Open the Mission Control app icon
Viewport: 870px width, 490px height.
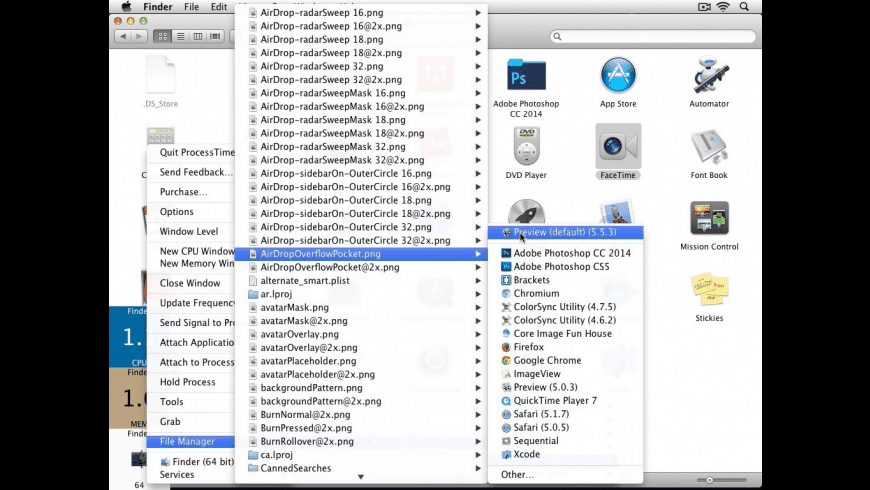click(709, 218)
